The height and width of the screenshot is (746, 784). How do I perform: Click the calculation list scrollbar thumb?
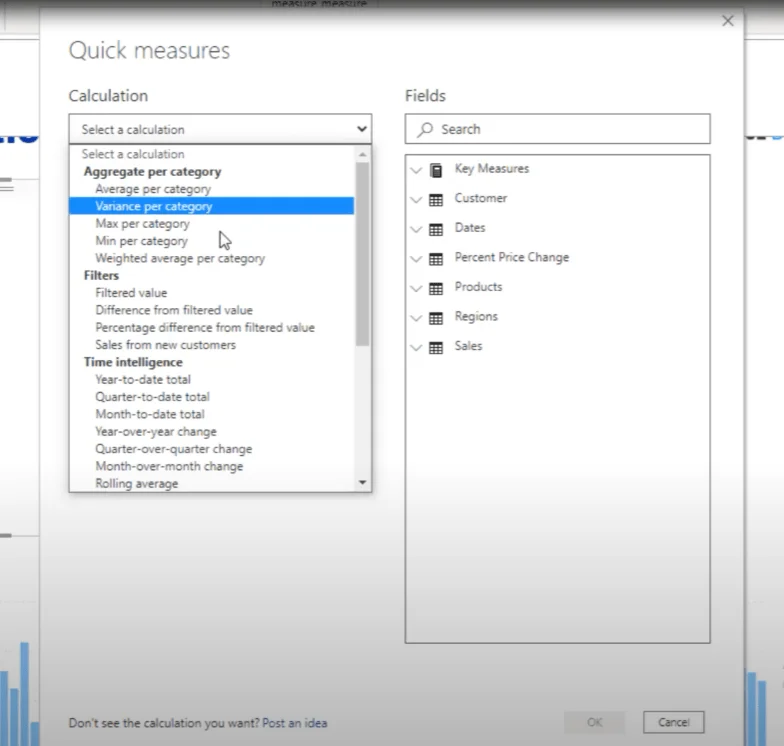coord(362,254)
